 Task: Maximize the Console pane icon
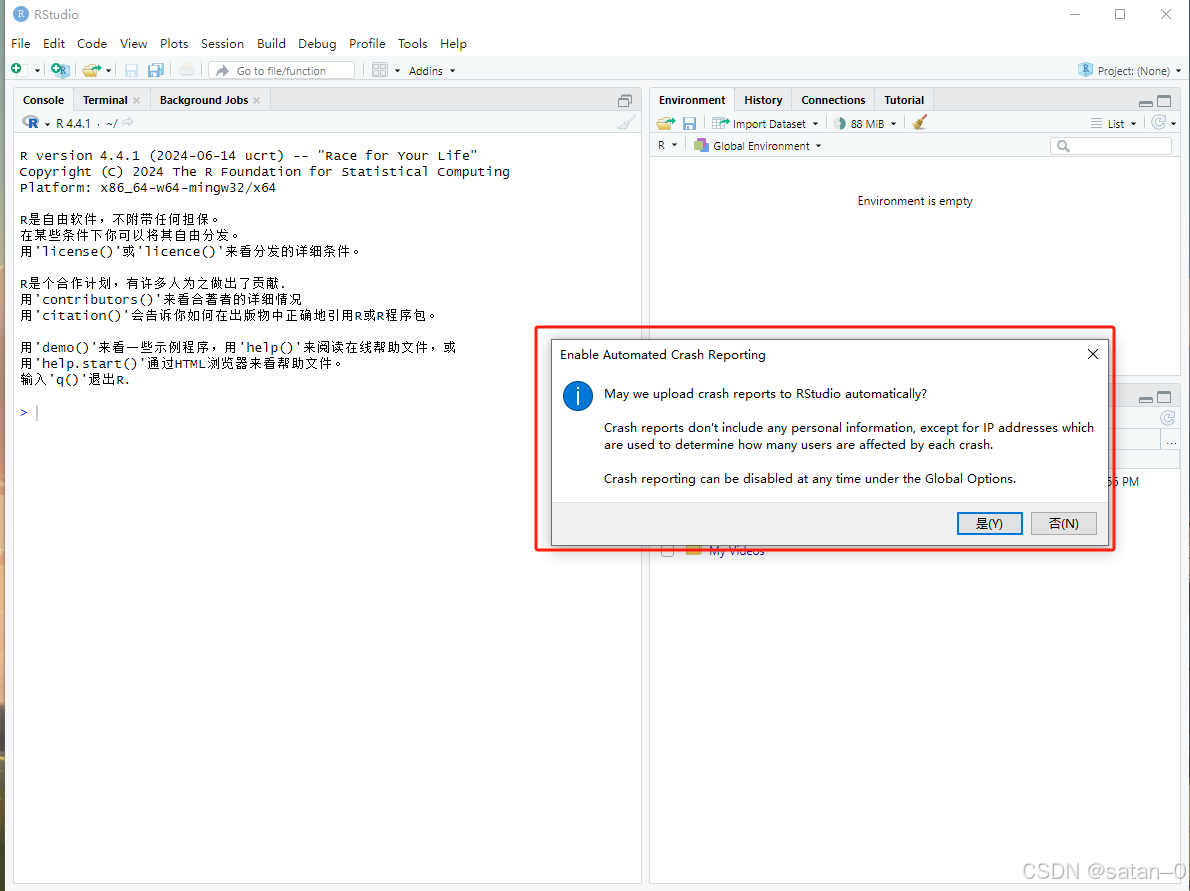coord(625,100)
